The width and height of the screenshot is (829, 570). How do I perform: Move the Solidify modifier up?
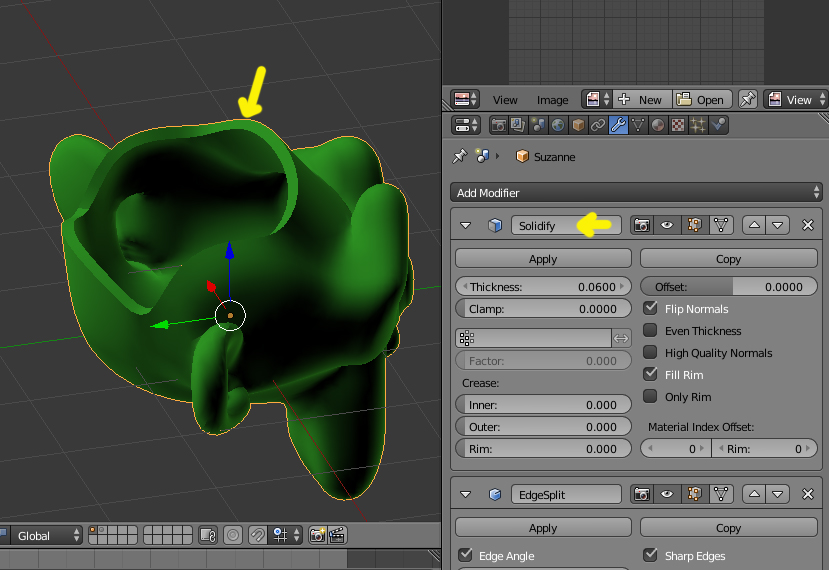[754, 225]
